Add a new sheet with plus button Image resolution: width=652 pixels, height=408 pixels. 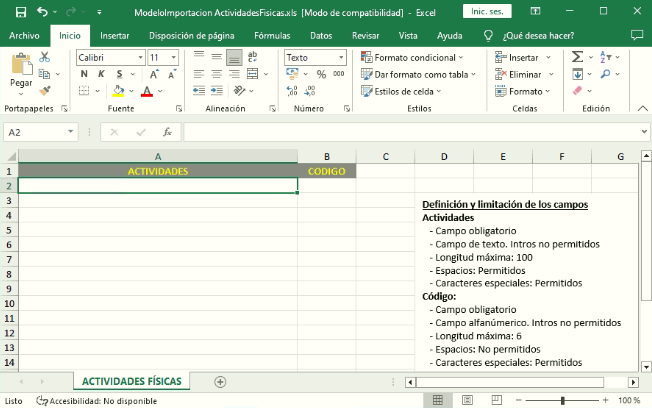point(220,382)
